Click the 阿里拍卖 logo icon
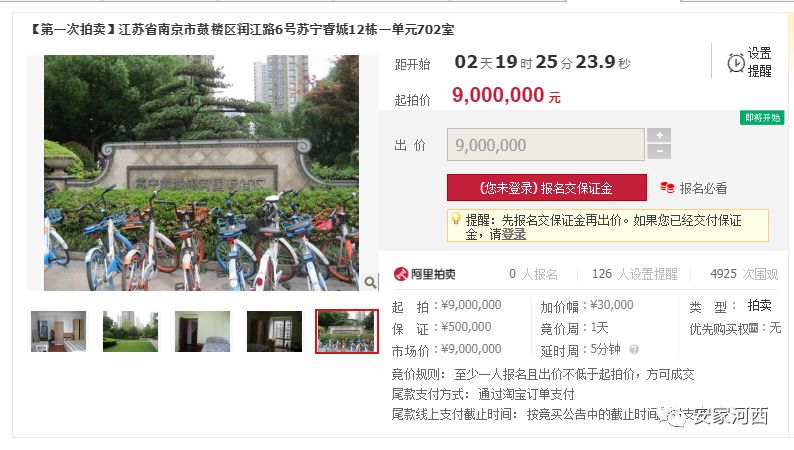 (x=401, y=274)
